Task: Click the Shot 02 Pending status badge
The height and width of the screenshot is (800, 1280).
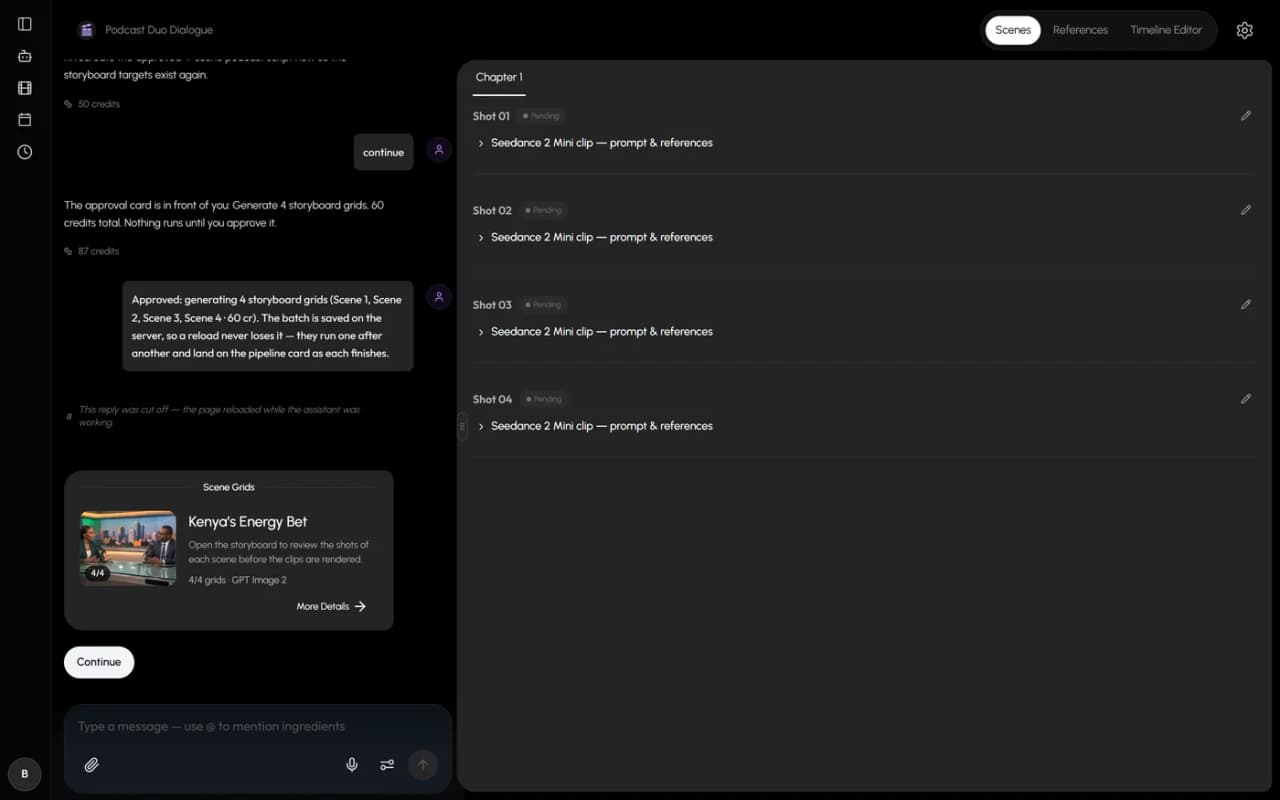Action: 544,210
